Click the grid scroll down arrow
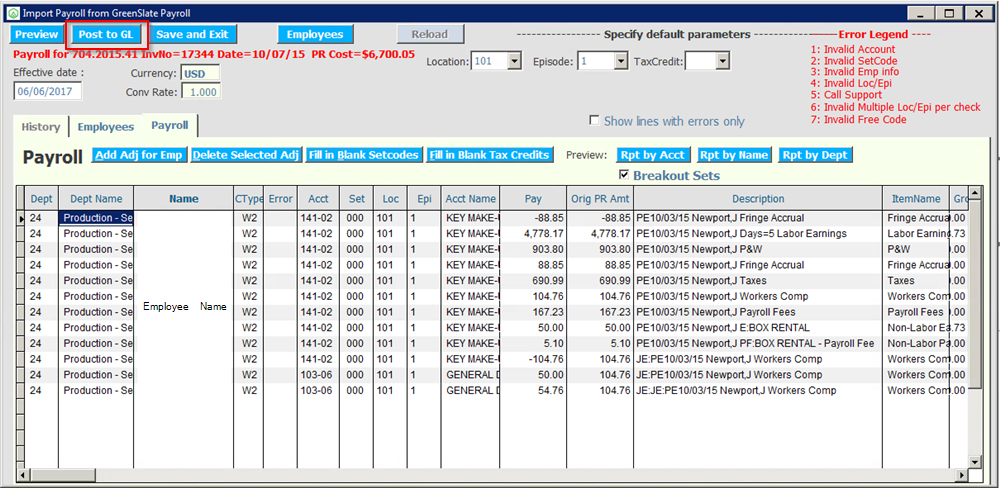The image size is (1000, 488). click(x=974, y=461)
